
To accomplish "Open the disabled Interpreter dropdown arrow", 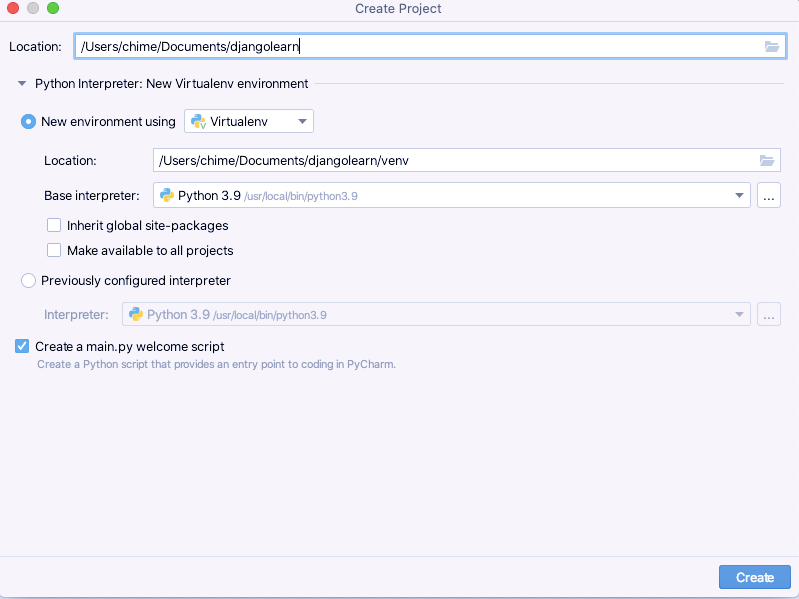I will [x=739, y=314].
